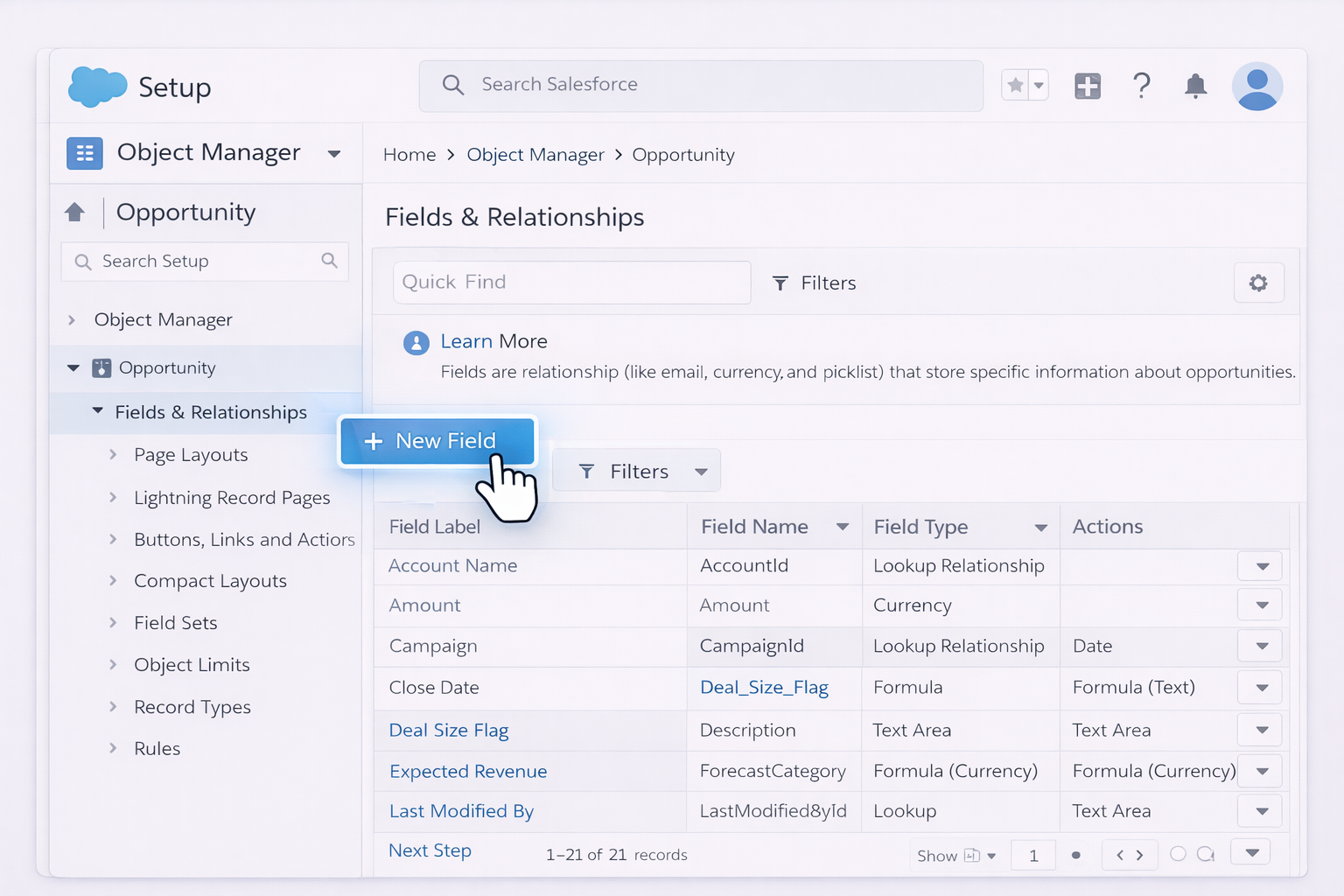Image resolution: width=1344 pixels, height=896 pixels.
Task: Select Object Limits in the sidebar
Action: coord(192,665)
